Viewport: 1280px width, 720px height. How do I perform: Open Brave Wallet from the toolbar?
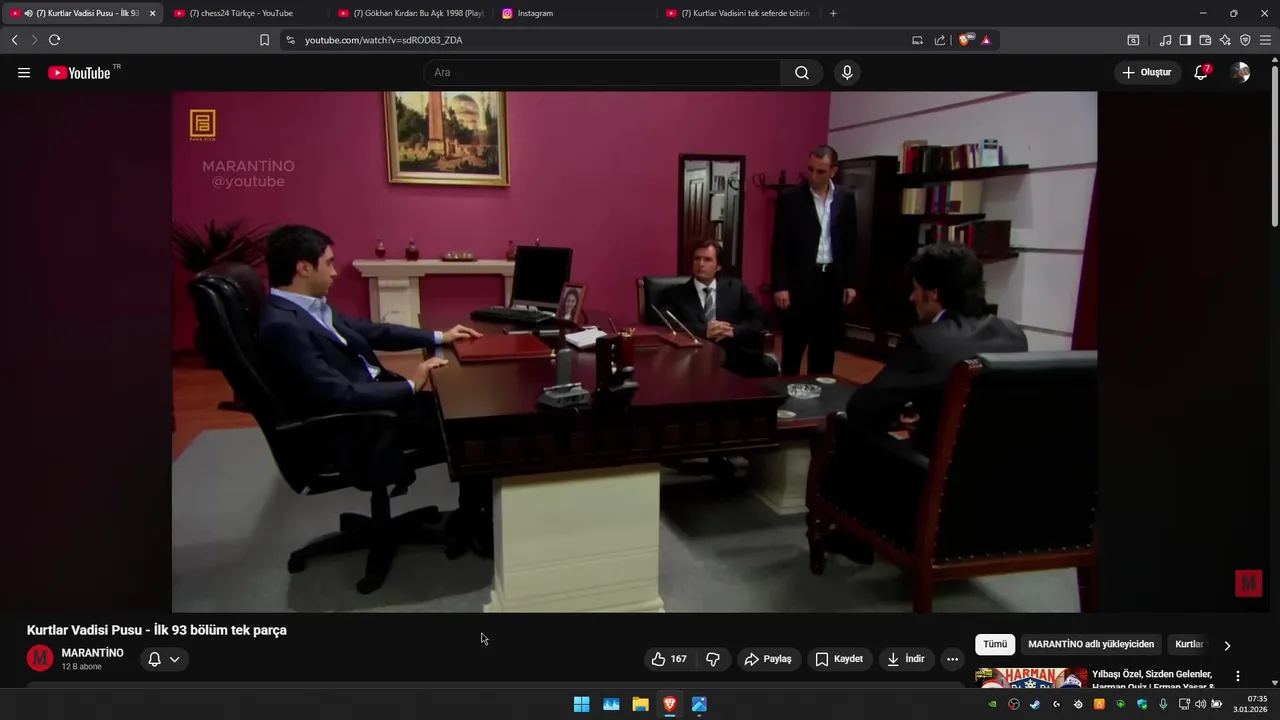pyautogui.click(x=1205, y=40)
